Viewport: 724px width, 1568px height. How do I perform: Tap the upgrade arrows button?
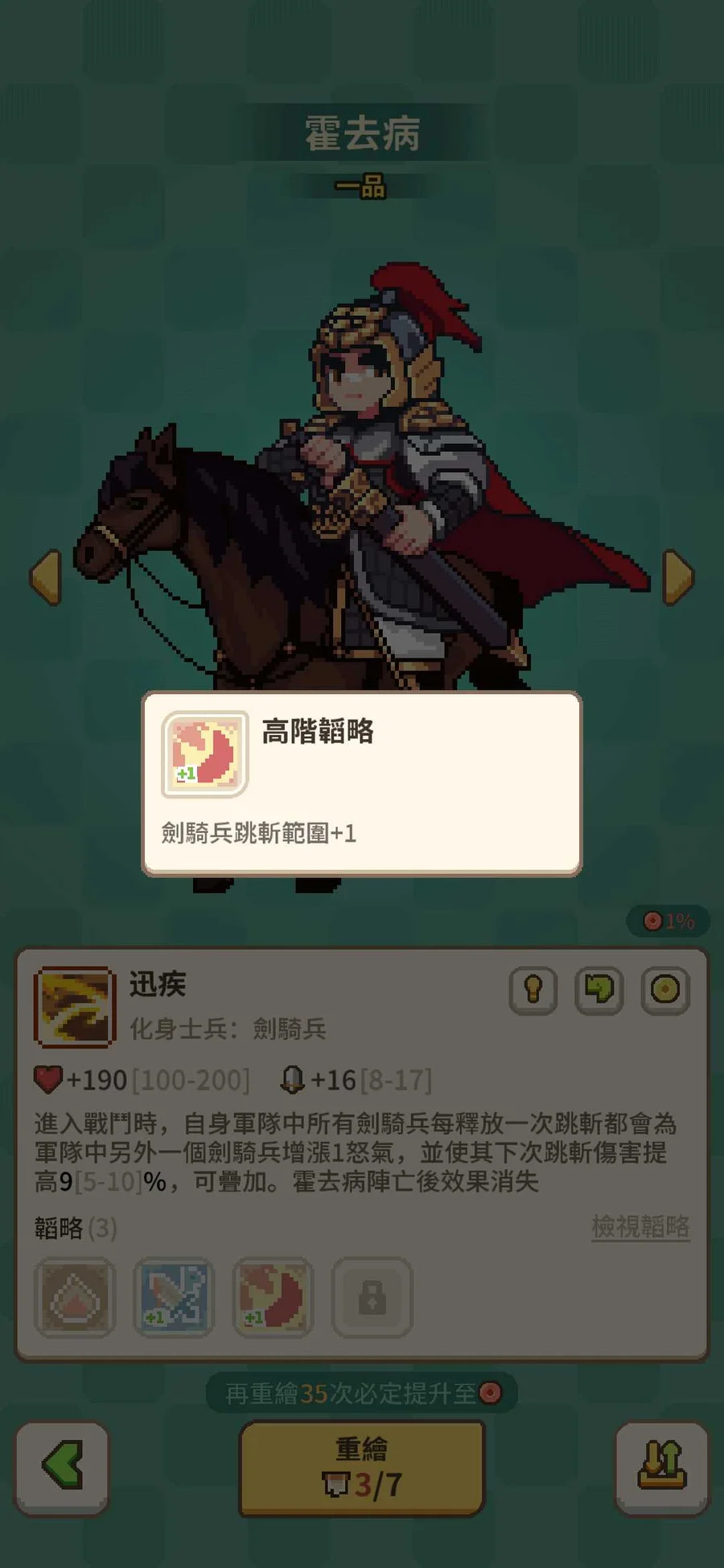tap(662, 1468)
